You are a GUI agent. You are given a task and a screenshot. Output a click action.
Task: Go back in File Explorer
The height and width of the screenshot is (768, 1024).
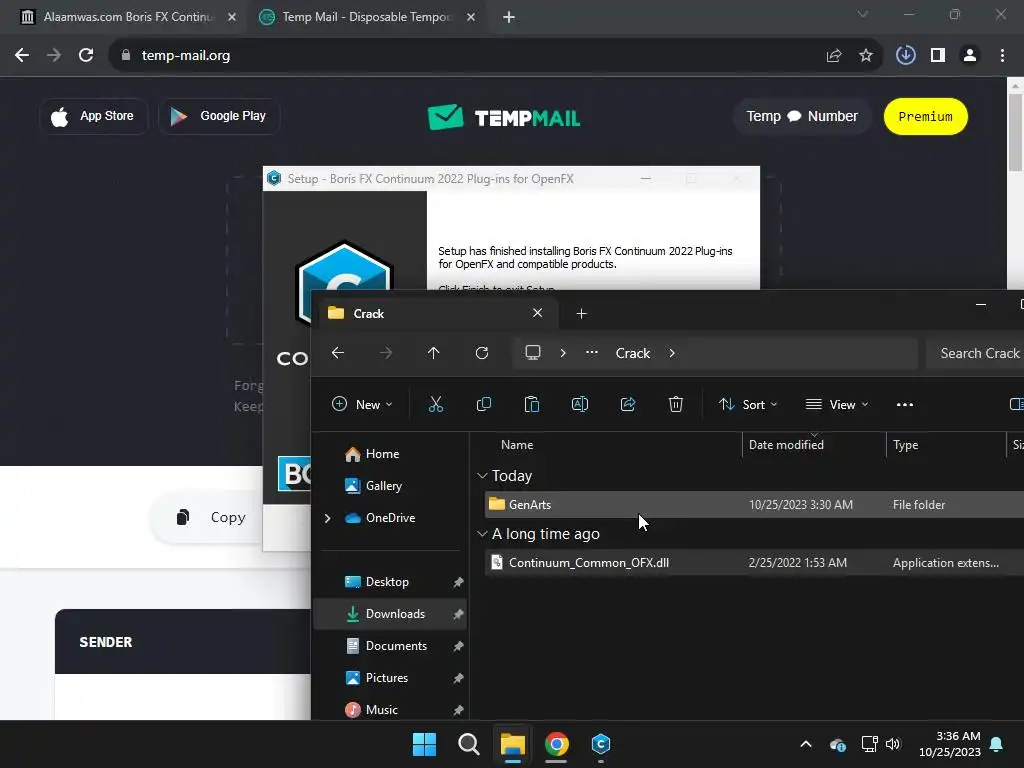[x=338, y=353]
